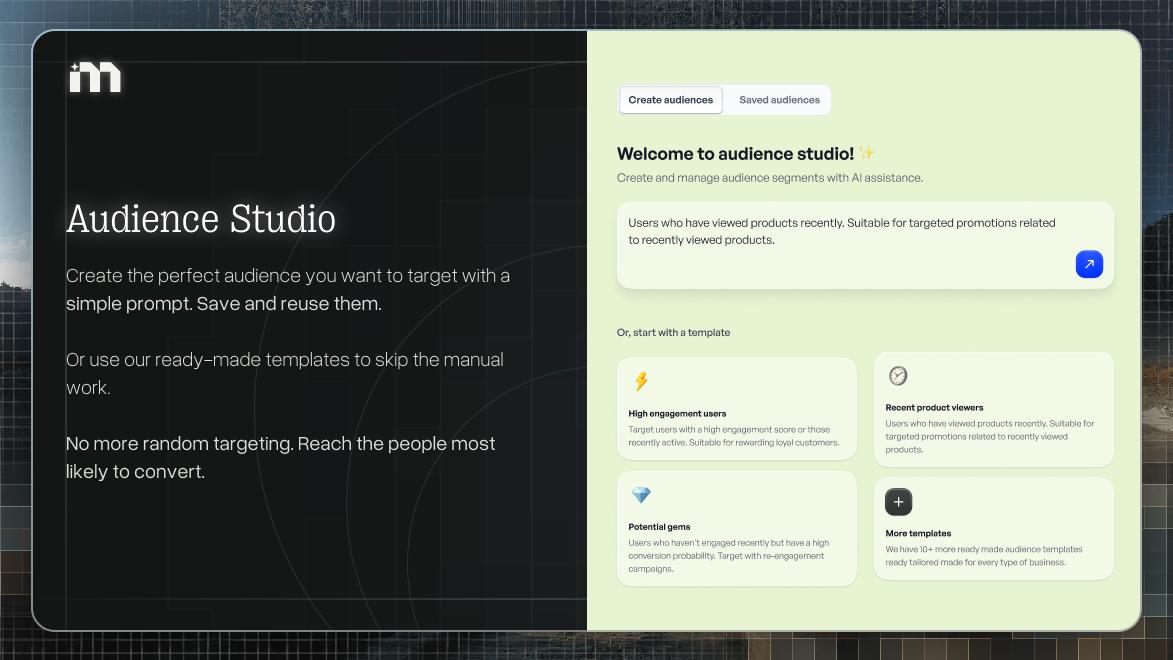Open the Potential gems template card
Viewport: 1173px width, 660px height.
coord(737,528)
